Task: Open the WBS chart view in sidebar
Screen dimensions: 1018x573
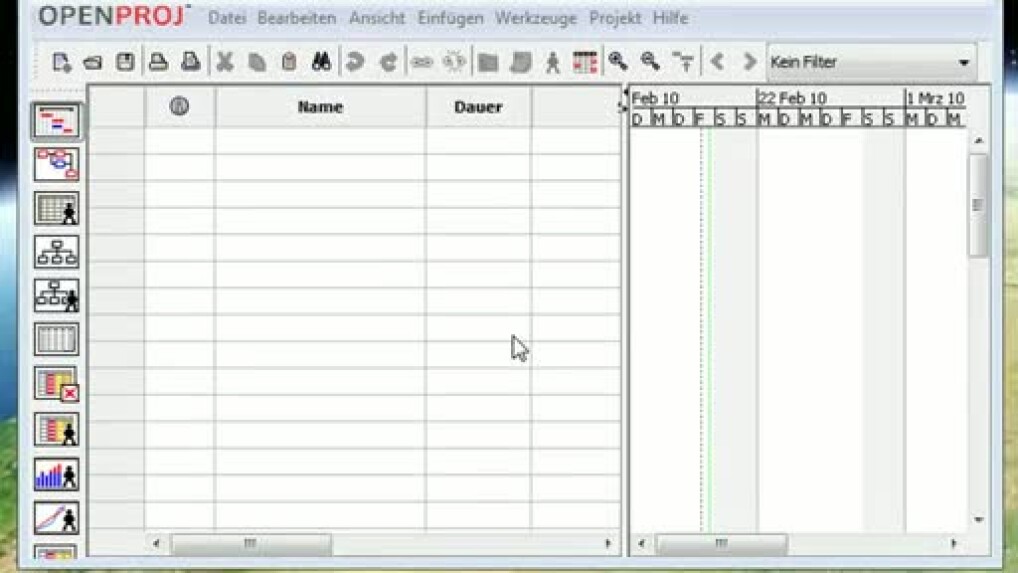Action: click(x=56, y=251)
